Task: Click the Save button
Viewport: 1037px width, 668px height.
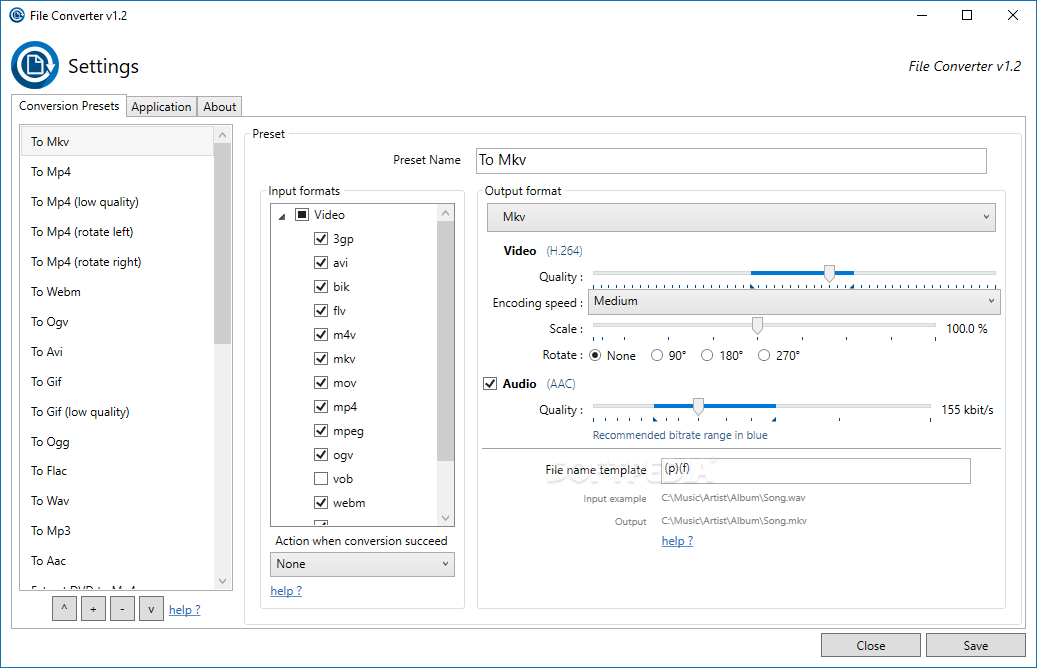Action: pos(975,644)
